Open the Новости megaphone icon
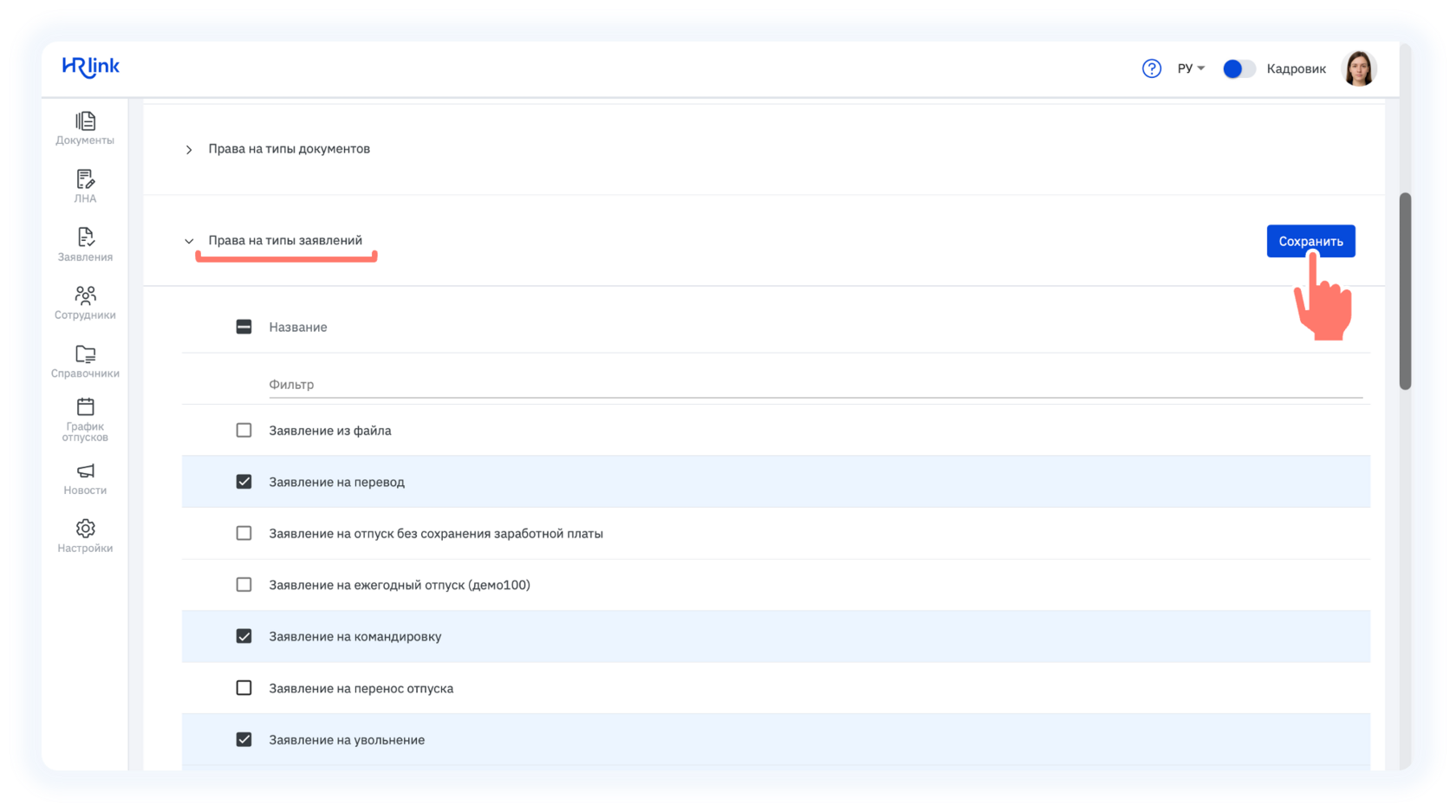The width and height of the screenshot is (1456, 812). (x=85, y=471)
